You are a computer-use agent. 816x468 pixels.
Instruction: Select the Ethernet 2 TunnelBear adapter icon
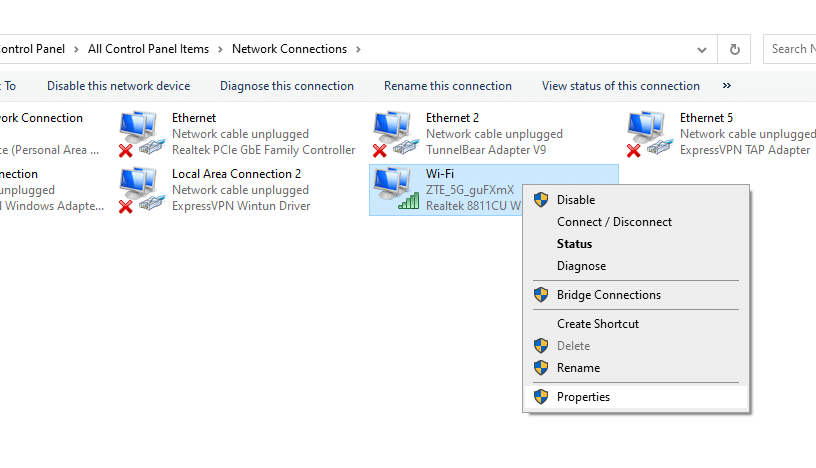click(x=396, y=134)
